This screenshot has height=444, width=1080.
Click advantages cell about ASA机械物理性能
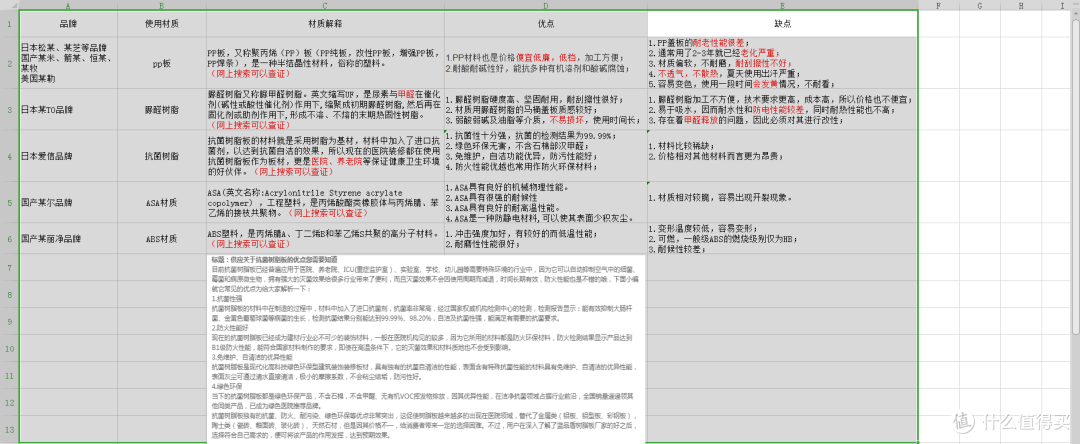click(546, 202)
